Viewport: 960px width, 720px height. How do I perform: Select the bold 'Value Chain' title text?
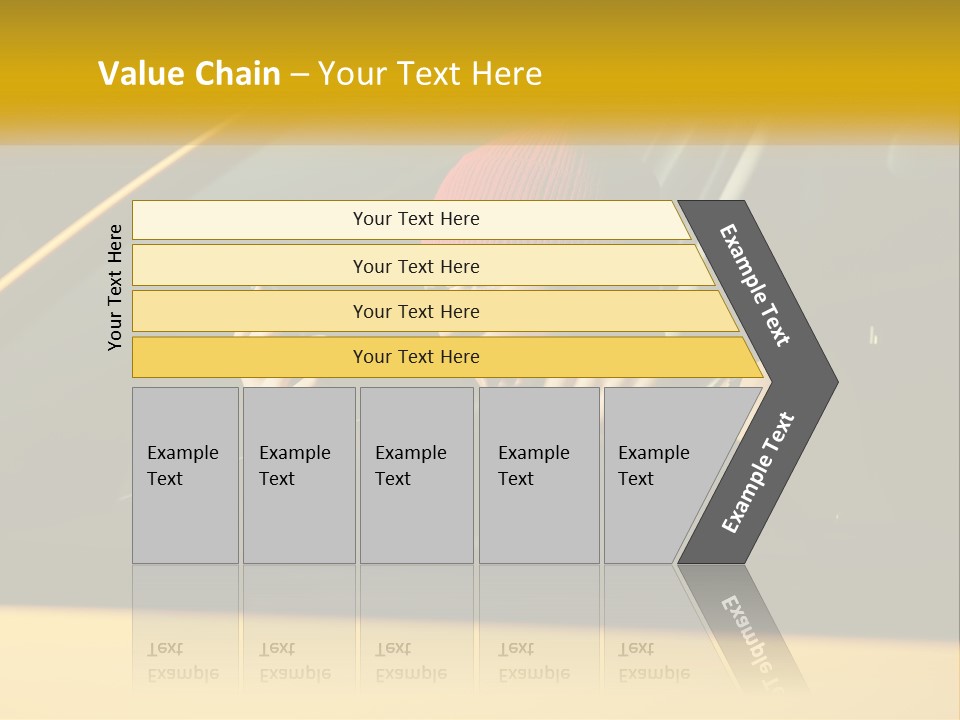[189, 73]
